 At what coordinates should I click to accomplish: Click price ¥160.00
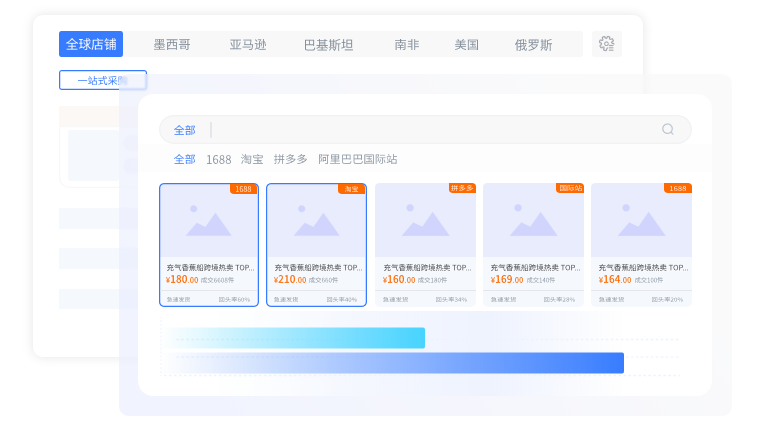pyautogui.click(x=399, y=279)
